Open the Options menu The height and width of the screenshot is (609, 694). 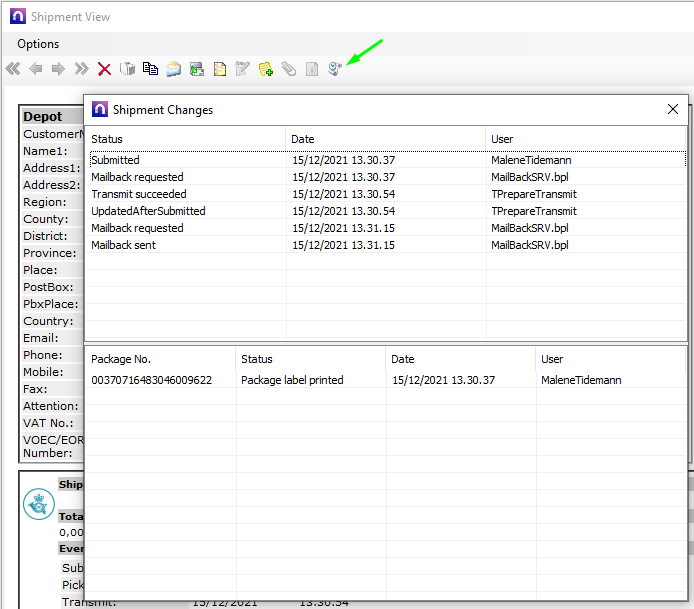38,44
